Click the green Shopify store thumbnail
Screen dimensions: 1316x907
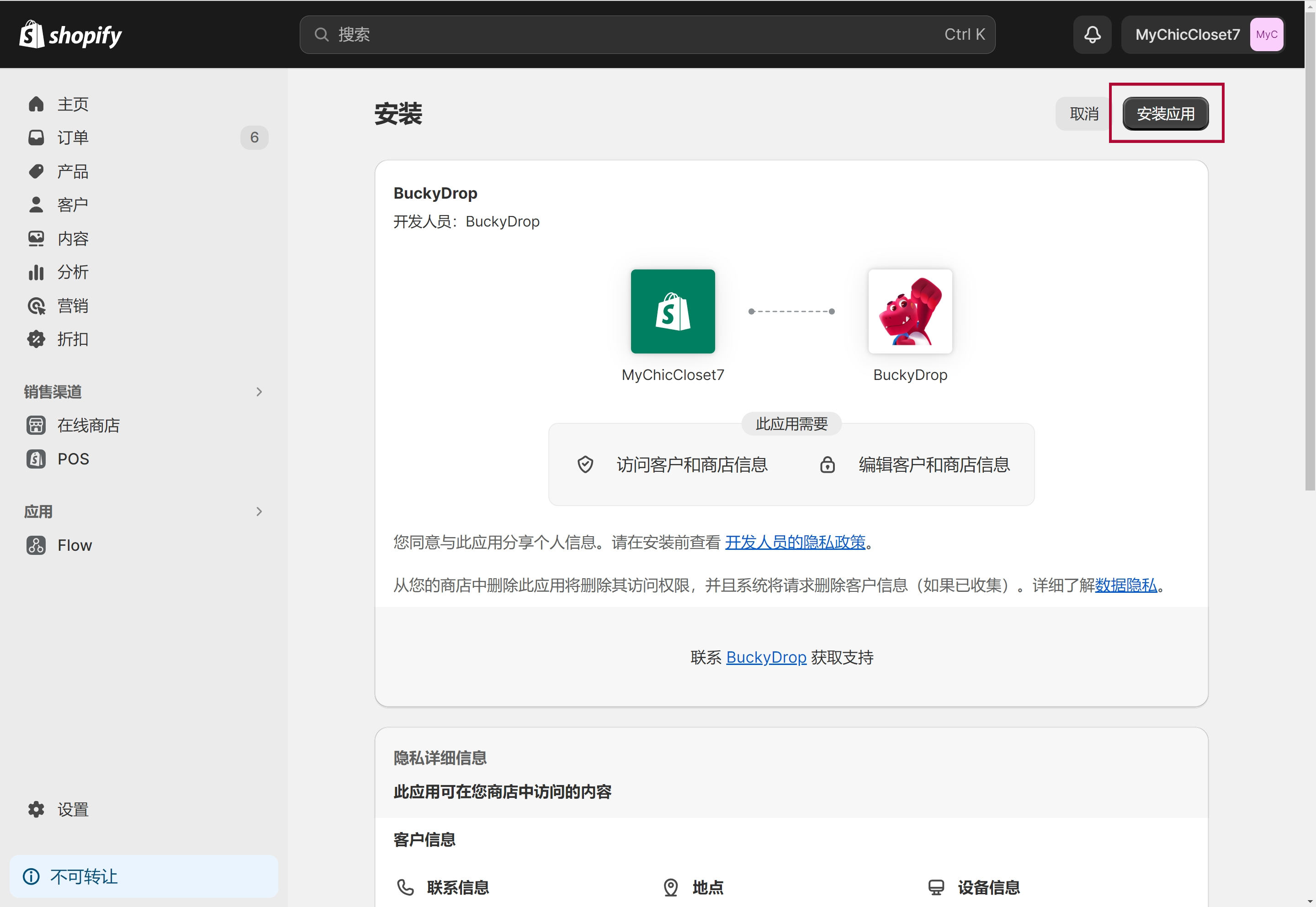click(673, 311)
